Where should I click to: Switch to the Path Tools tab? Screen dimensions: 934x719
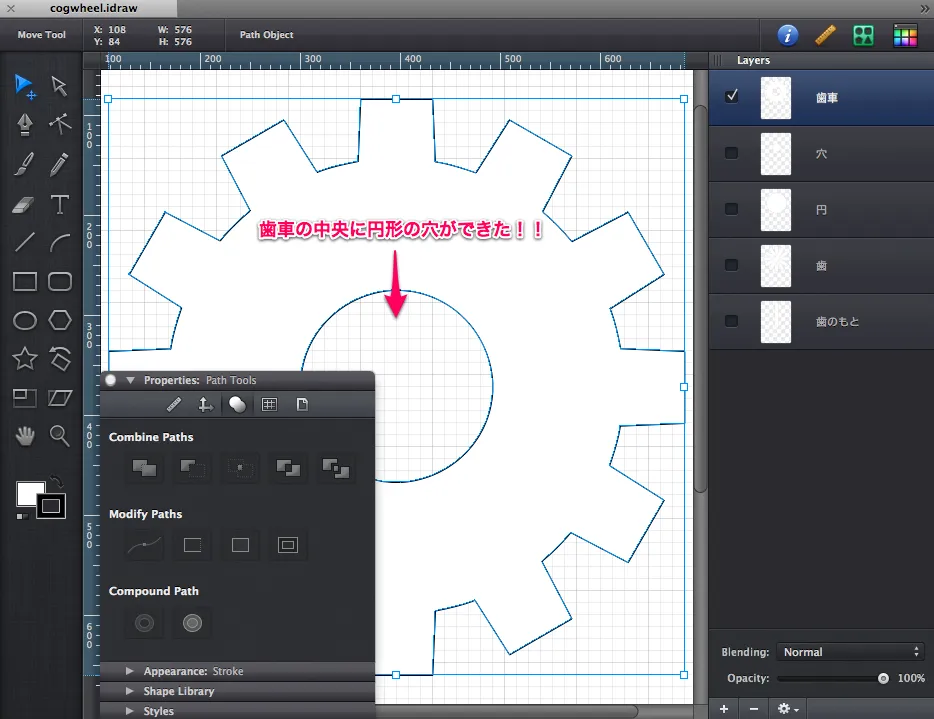tap(237, 405)
